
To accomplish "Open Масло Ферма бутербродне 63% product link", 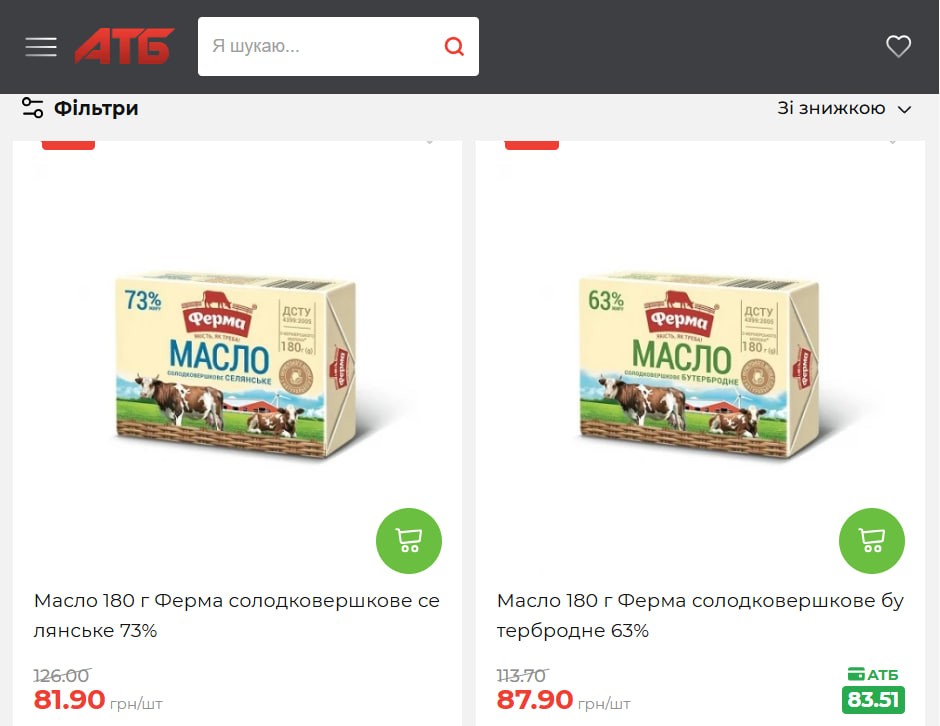I will tap(700, 615).
